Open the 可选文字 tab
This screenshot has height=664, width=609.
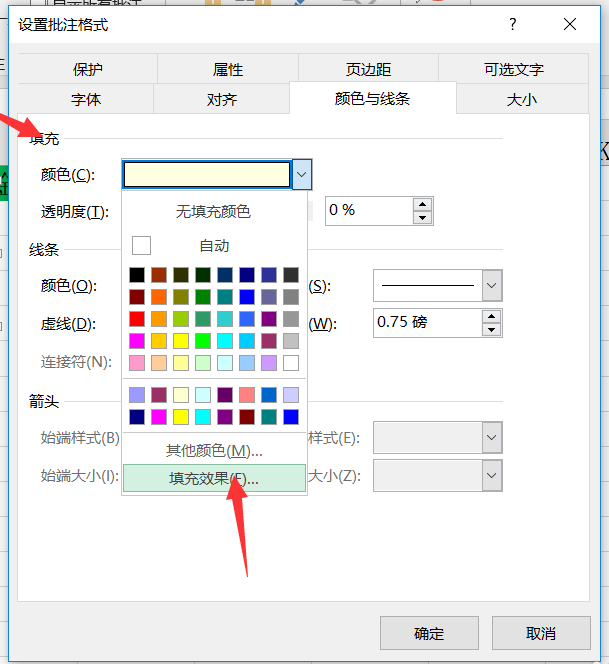coord(514,69)
